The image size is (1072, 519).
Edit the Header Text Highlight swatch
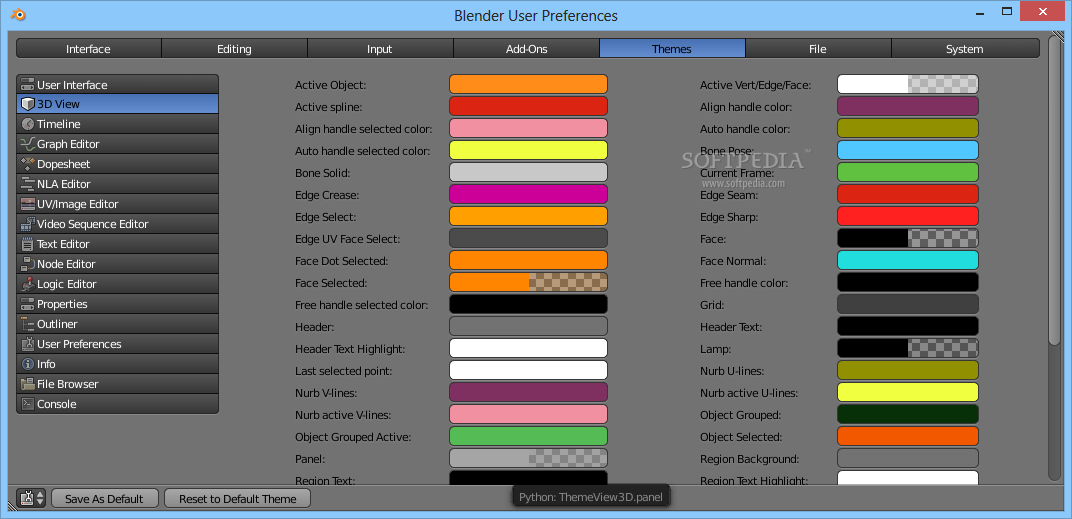click(x=528, y=348)
